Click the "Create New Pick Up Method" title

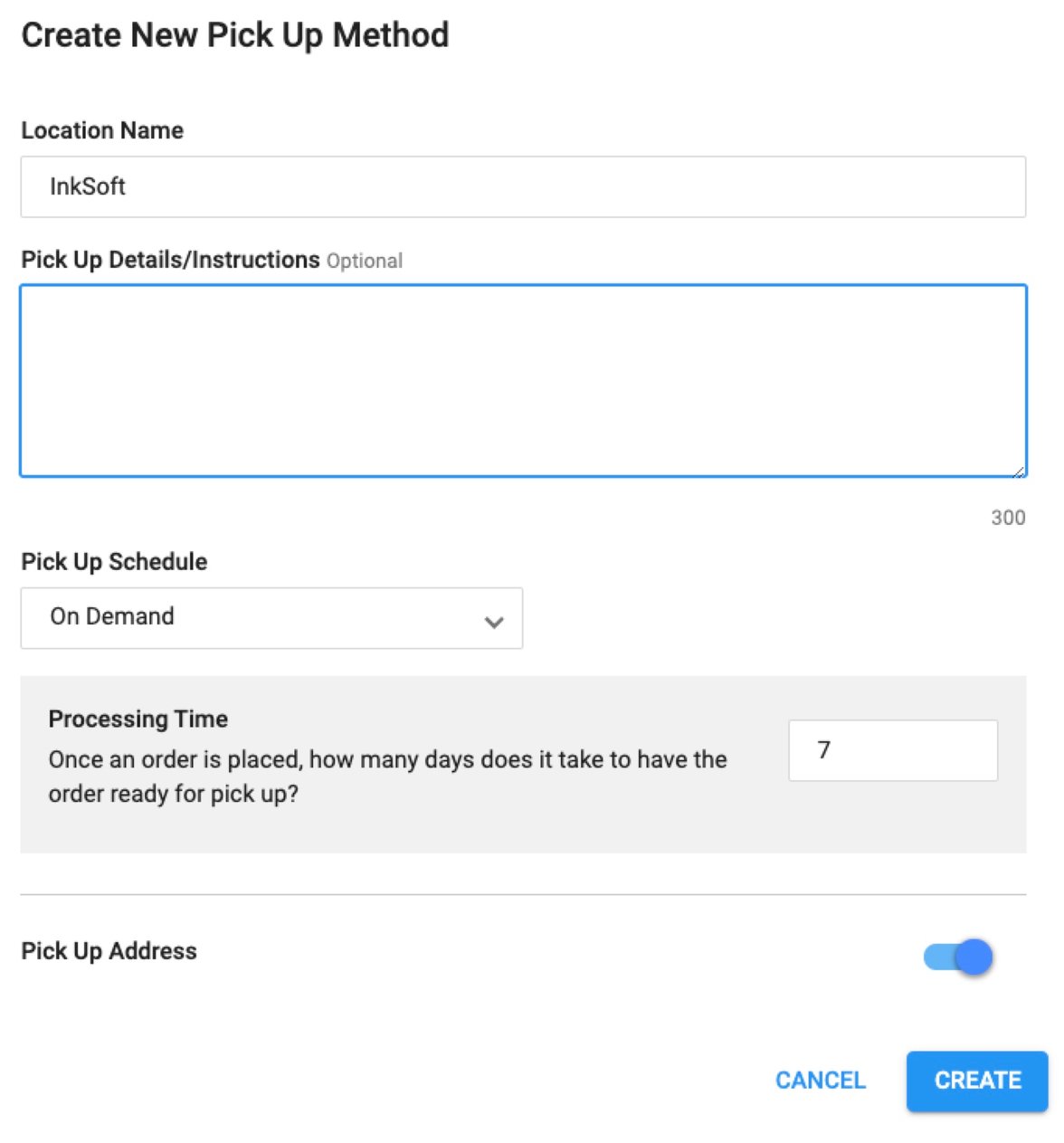point(235,35)
